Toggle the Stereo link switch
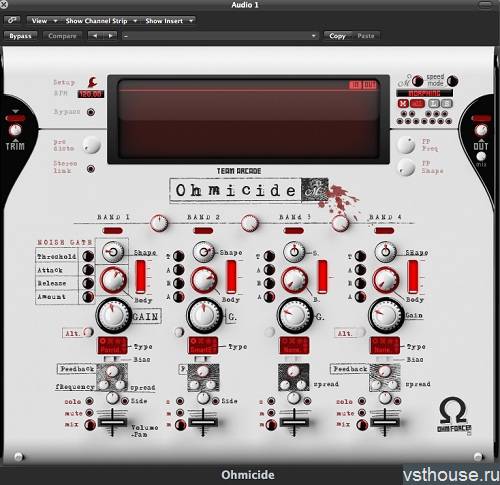 91,169
